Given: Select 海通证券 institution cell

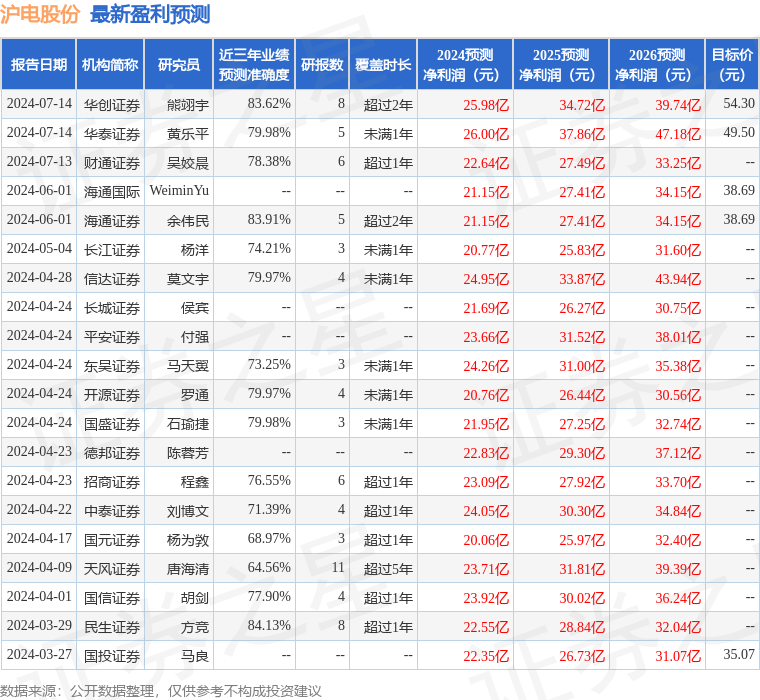Looking at the screenshot, I should coord(112,221).
